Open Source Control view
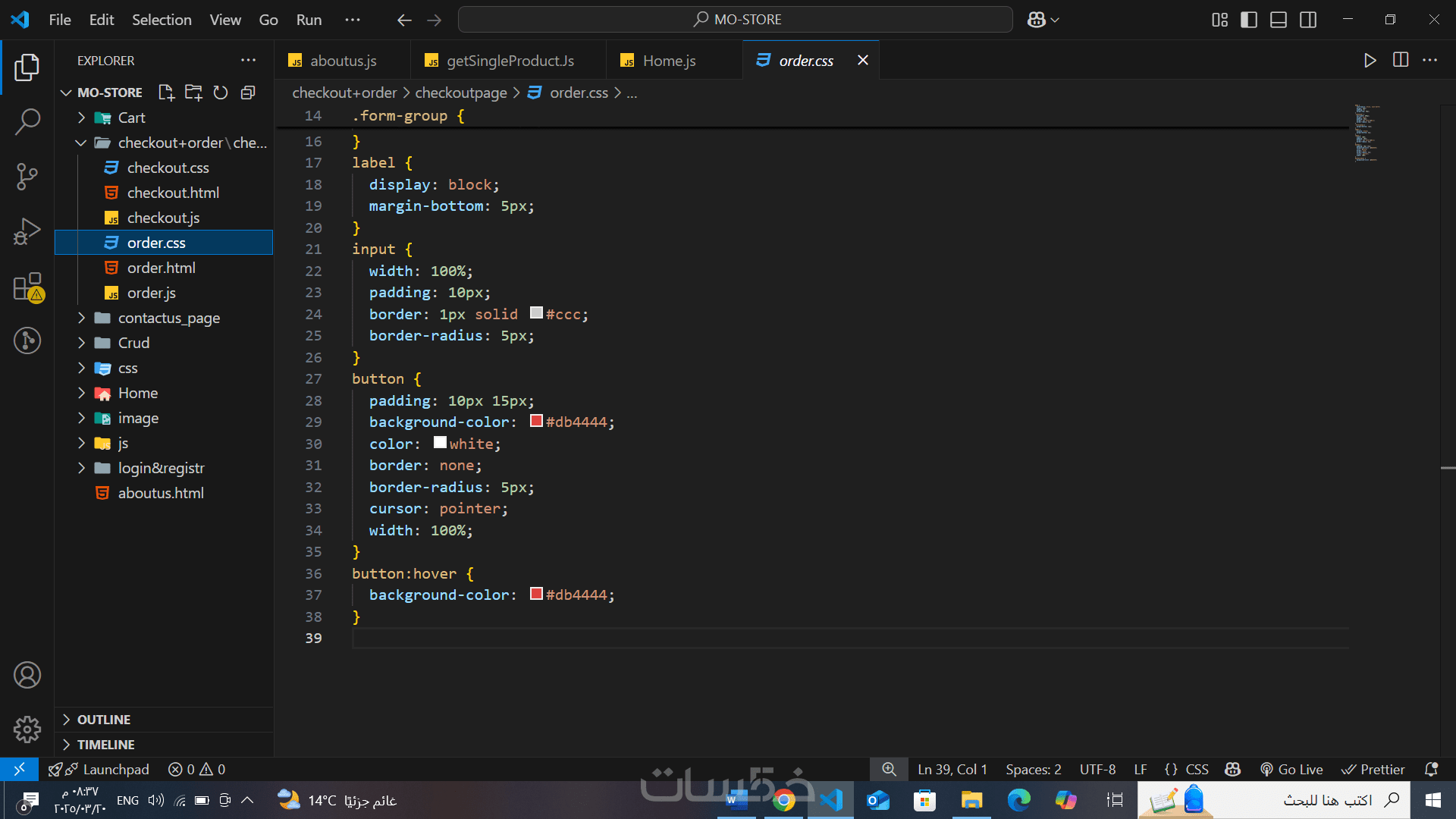The width and height of the screenshot is (1456, 819). (x=27, y=177)
